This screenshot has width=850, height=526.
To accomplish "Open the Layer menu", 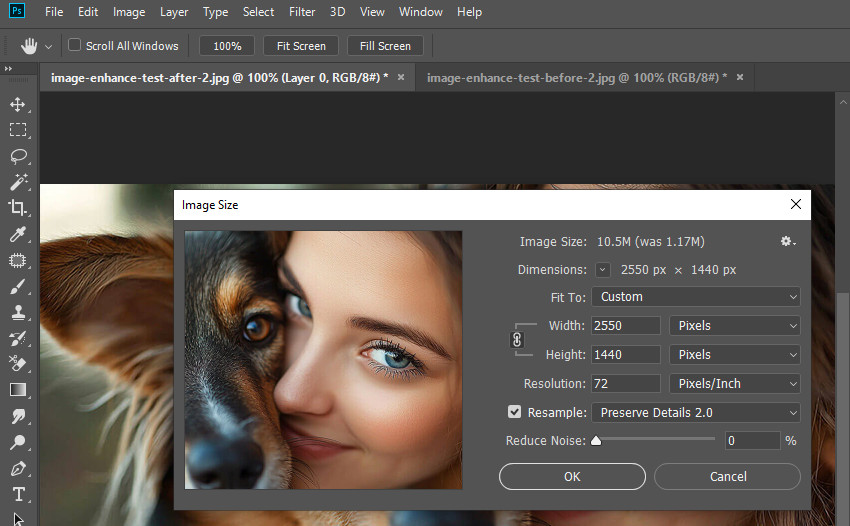I will pyautogui.click(x=174, y=11).
